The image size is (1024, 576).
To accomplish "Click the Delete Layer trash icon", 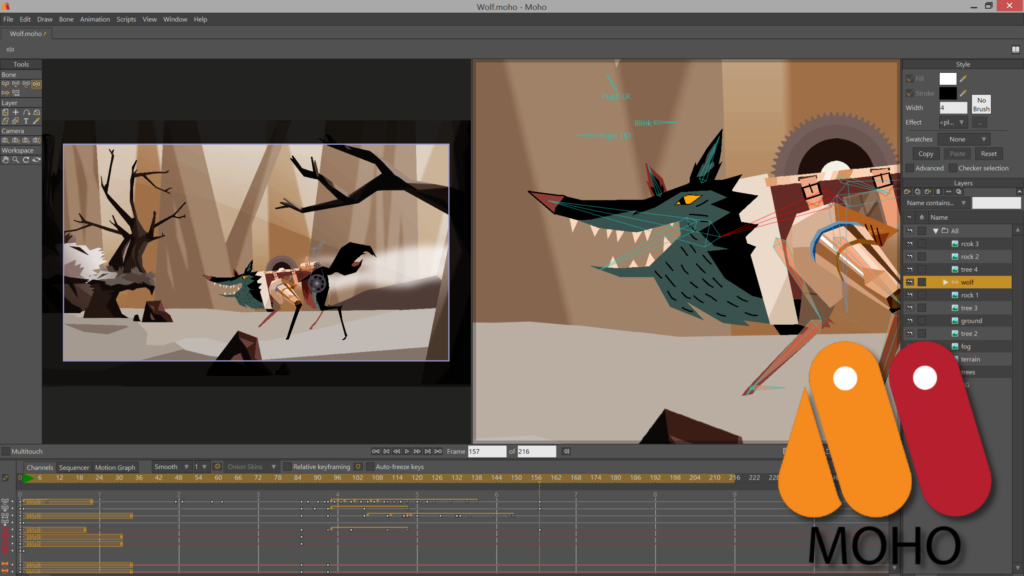I will 938,192.
